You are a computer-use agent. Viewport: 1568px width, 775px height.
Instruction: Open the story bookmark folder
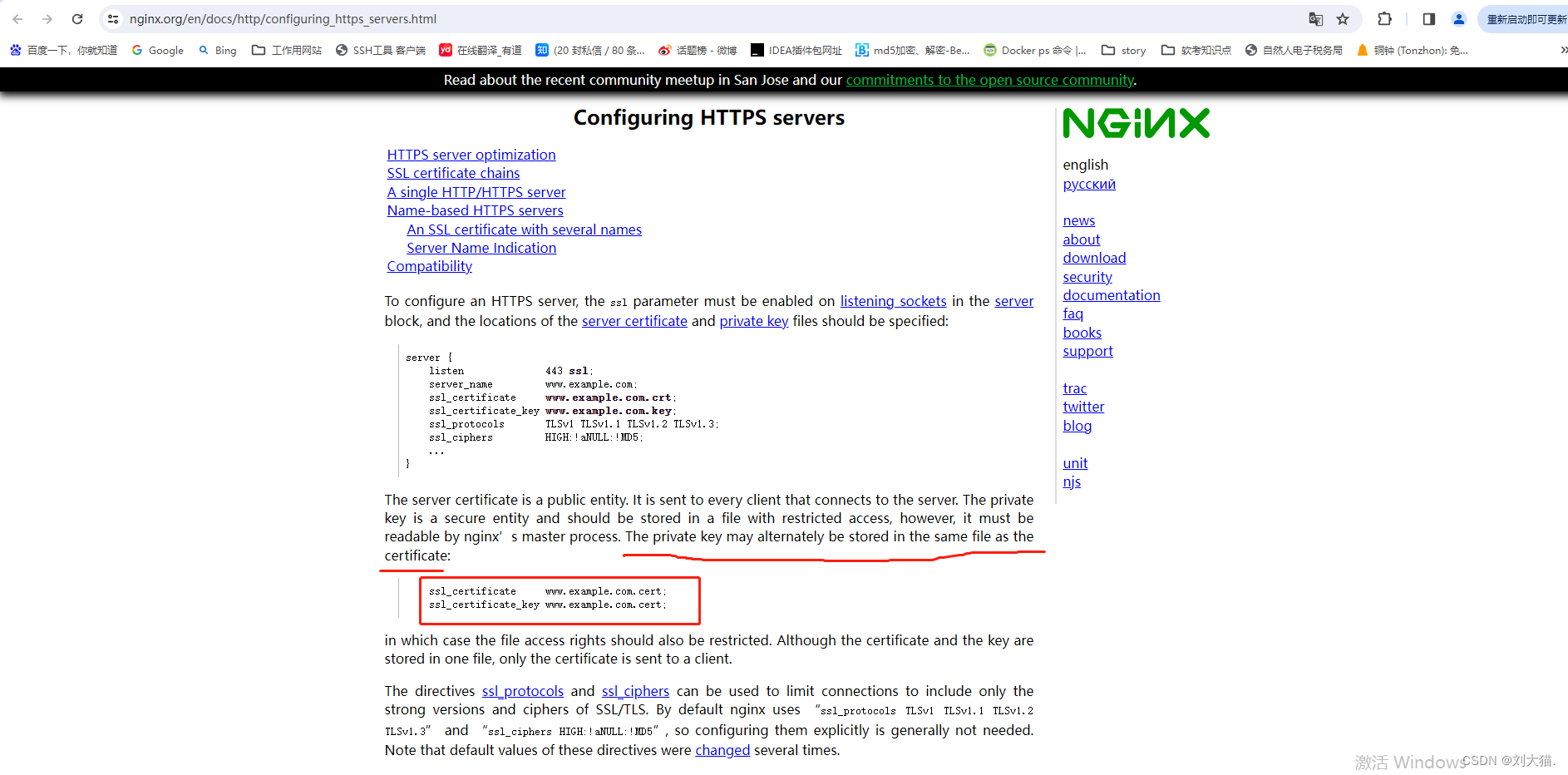click(1124, 51)
